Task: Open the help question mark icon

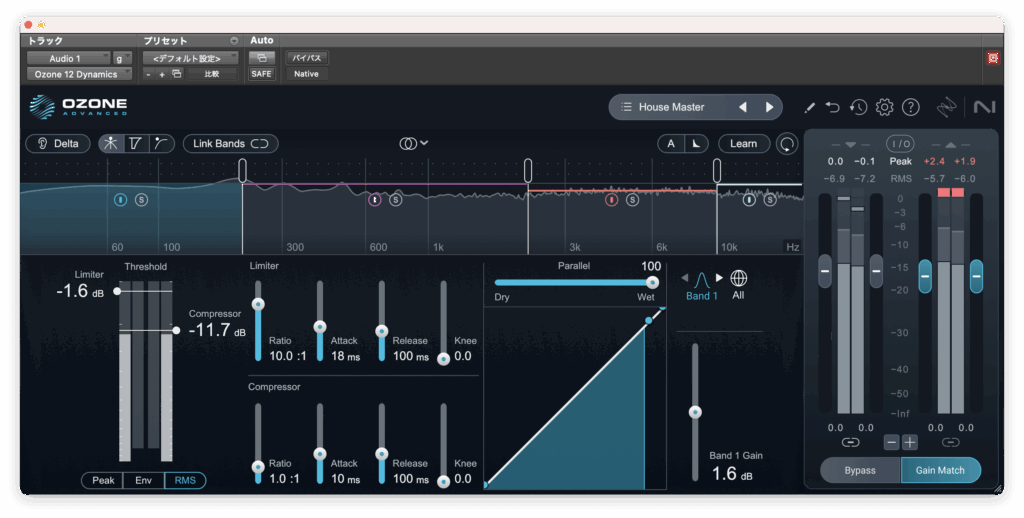Action: (910, 107)
